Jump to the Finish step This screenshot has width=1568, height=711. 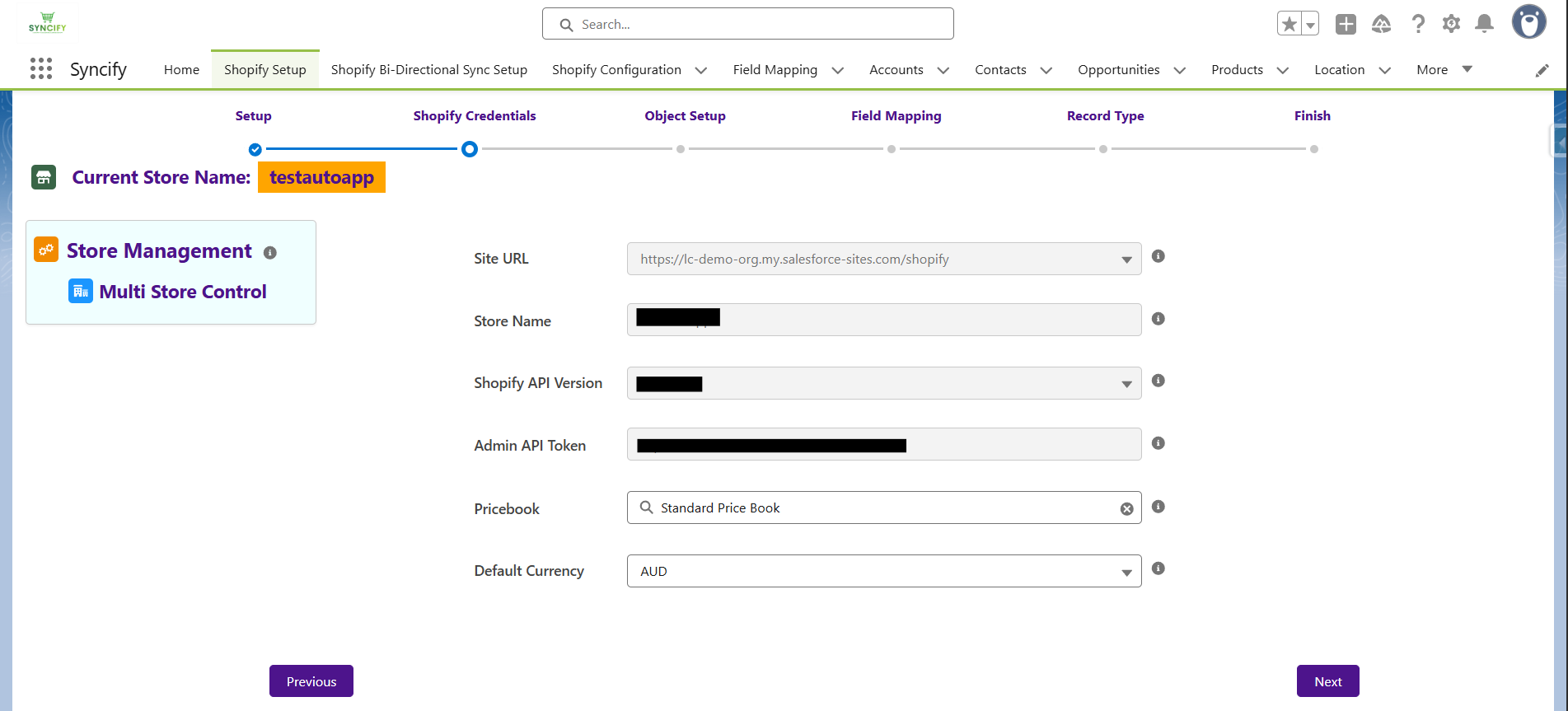(x=1313, y=116)
